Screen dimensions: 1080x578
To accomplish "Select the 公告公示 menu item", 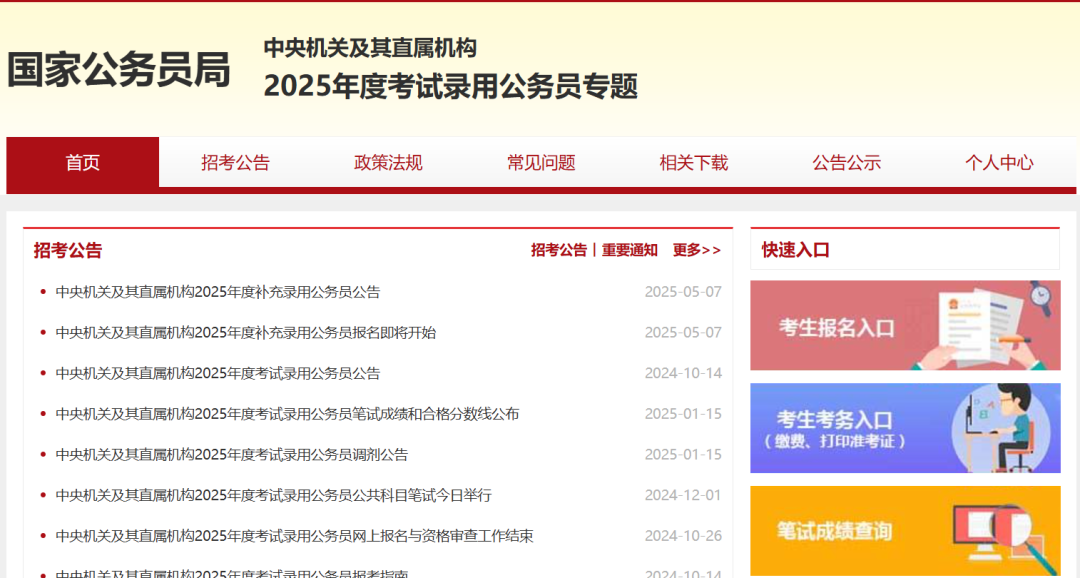I will pos(846,163).
